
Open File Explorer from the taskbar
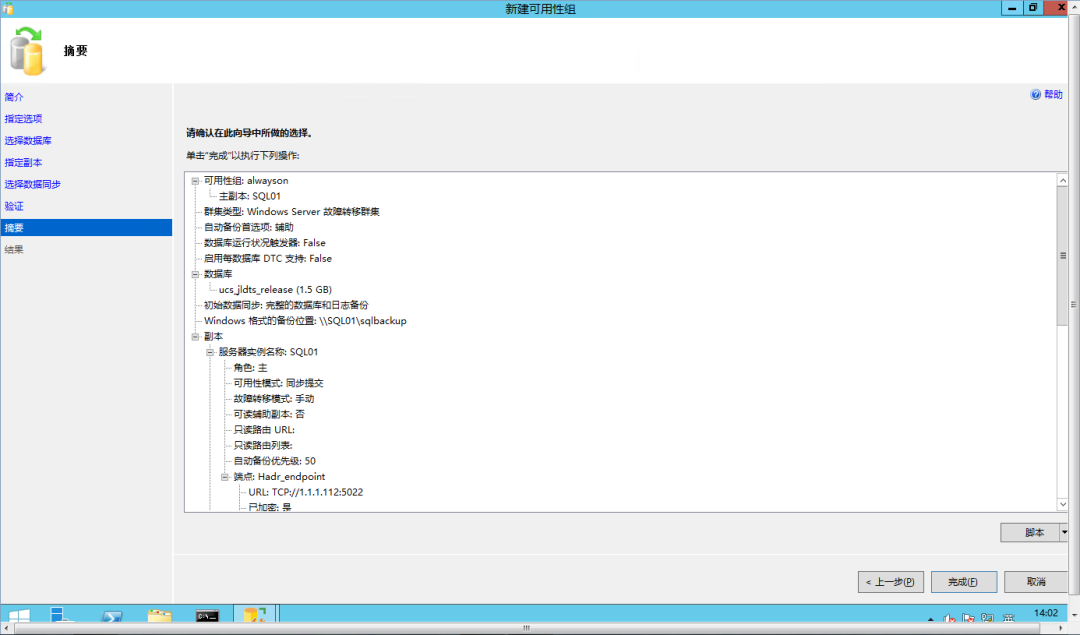159,615
